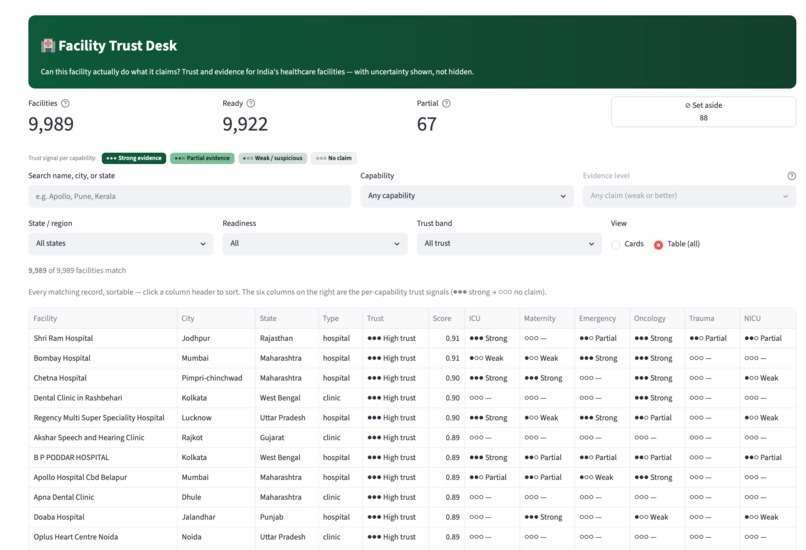806x550 pixels.
Task: Click the hospital logo icon in header
Action: [48, 46]
